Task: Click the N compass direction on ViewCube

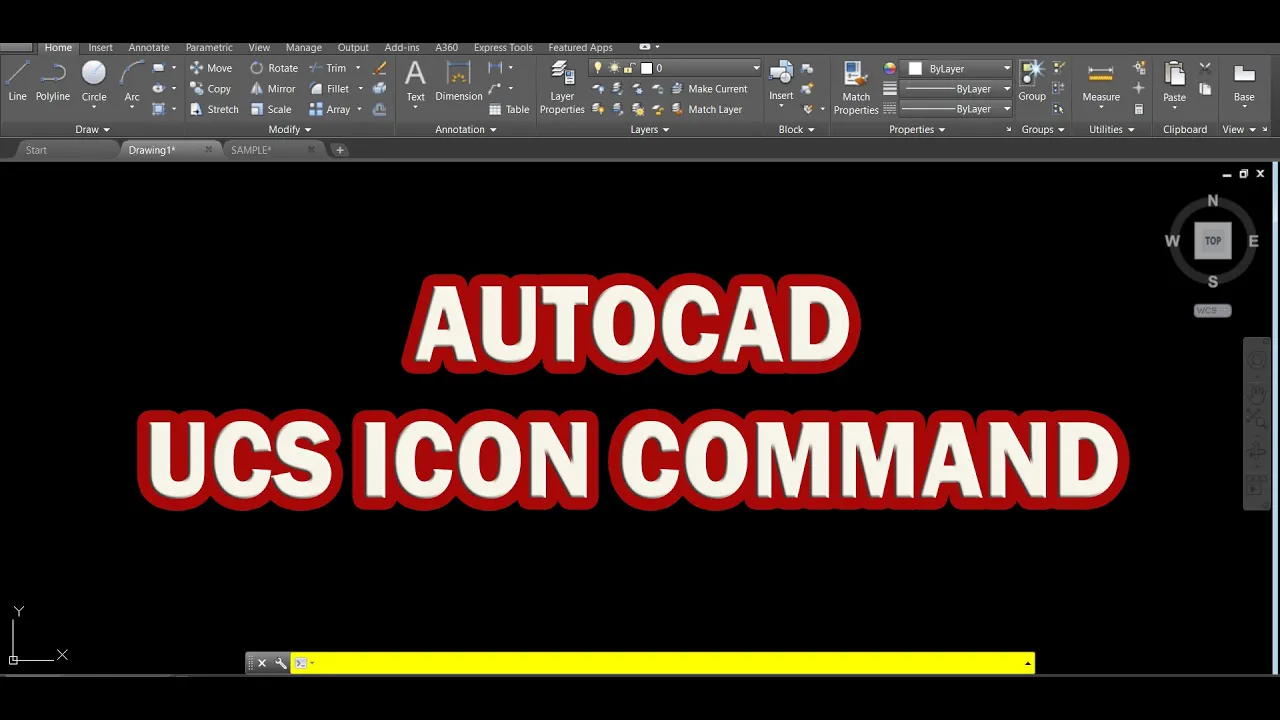Action: coord(1213,201)
